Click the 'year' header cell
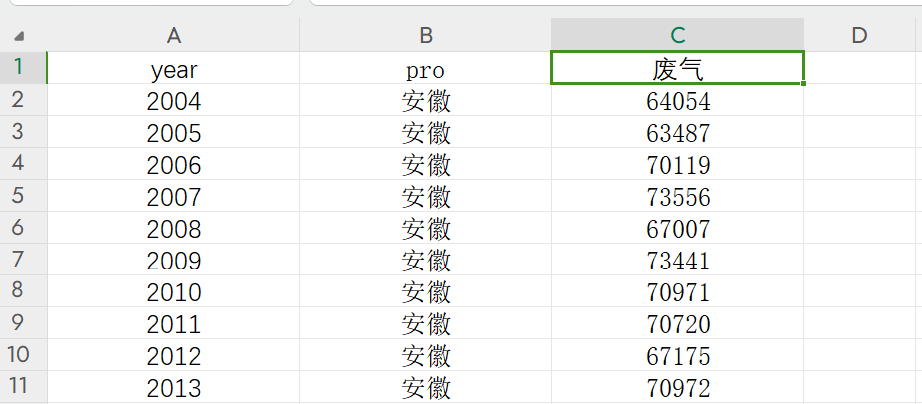The width and height of the screenshot is (922, 404). [x=174, y=69]
